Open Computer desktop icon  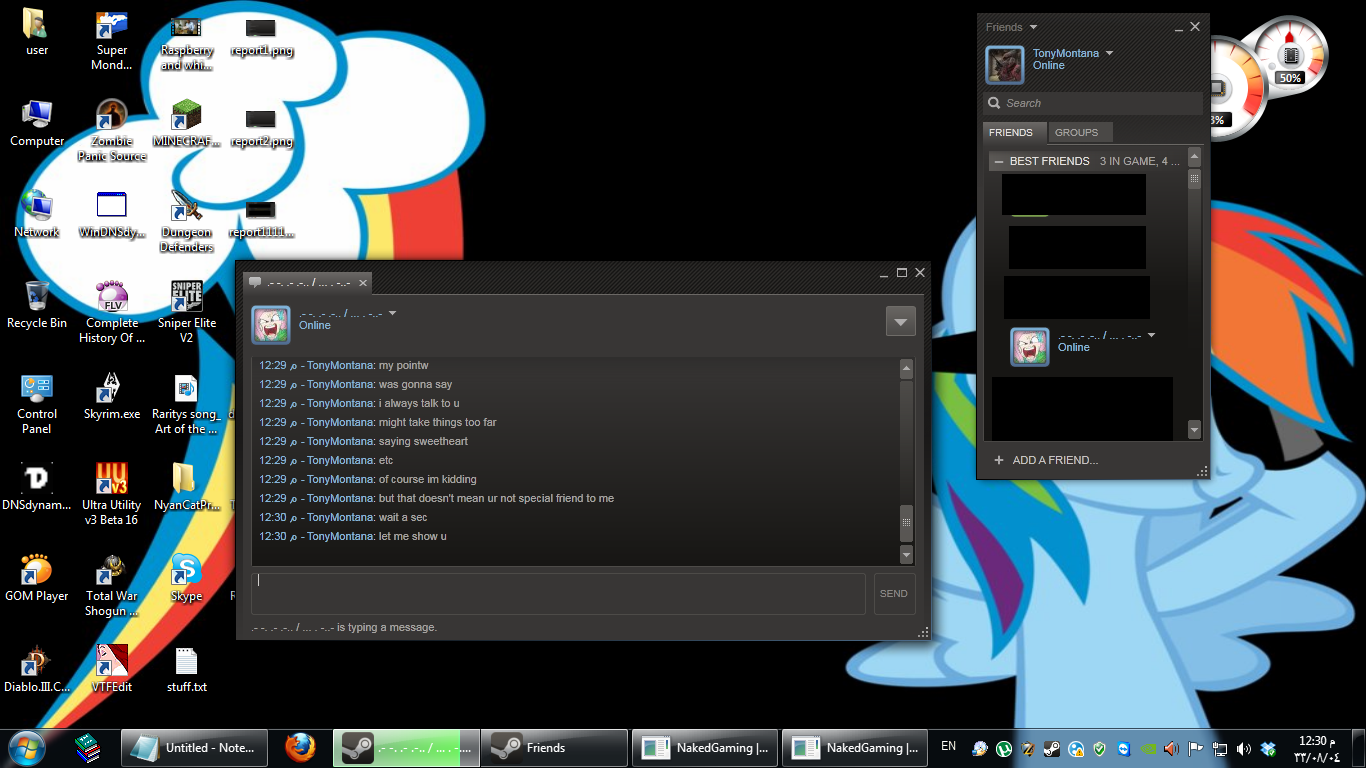37,122
